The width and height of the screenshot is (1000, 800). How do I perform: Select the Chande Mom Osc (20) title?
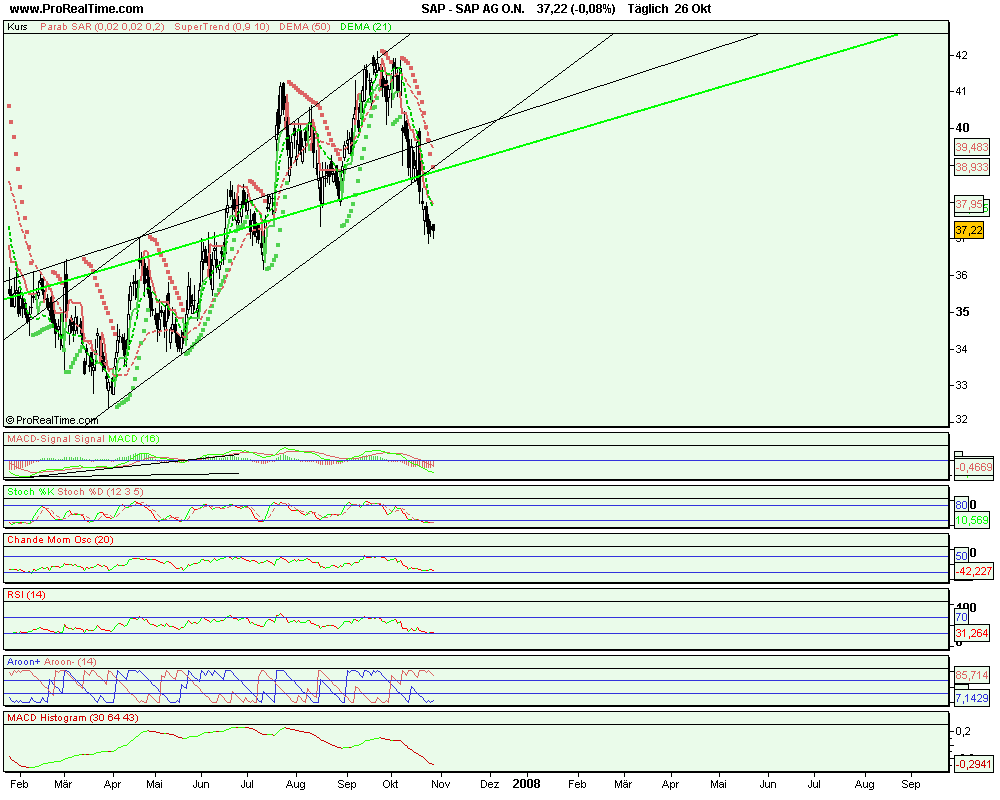60,540
